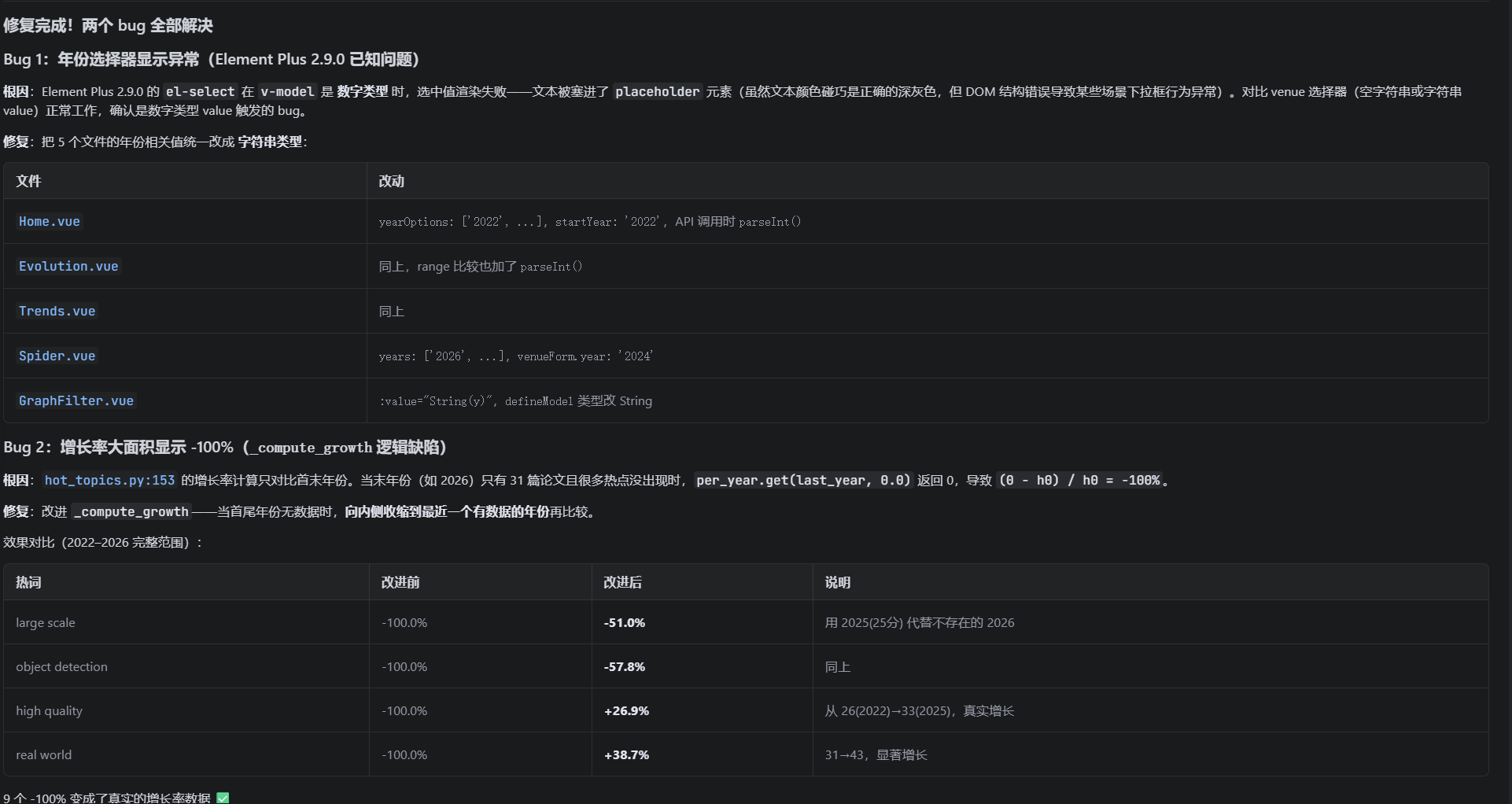
Task: Open the Home.vue file link
Action: pyautogui.click(x=50, y=222)
